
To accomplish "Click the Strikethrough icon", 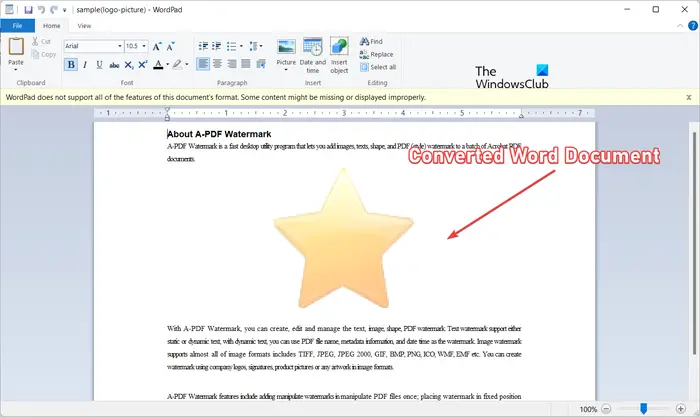I will [114, 65].
